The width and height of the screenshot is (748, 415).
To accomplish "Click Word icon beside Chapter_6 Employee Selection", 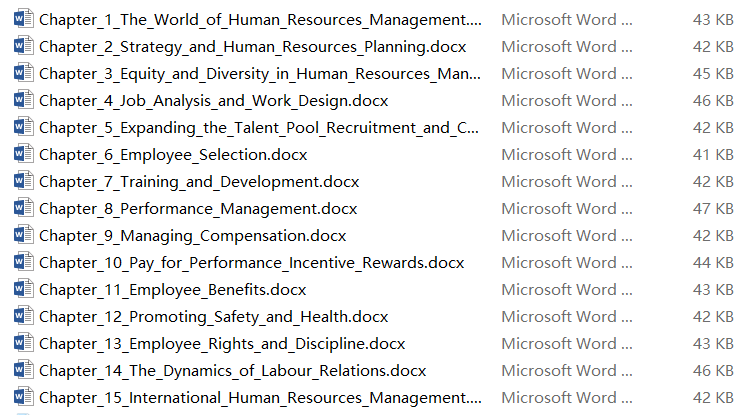I will [23, 154].
